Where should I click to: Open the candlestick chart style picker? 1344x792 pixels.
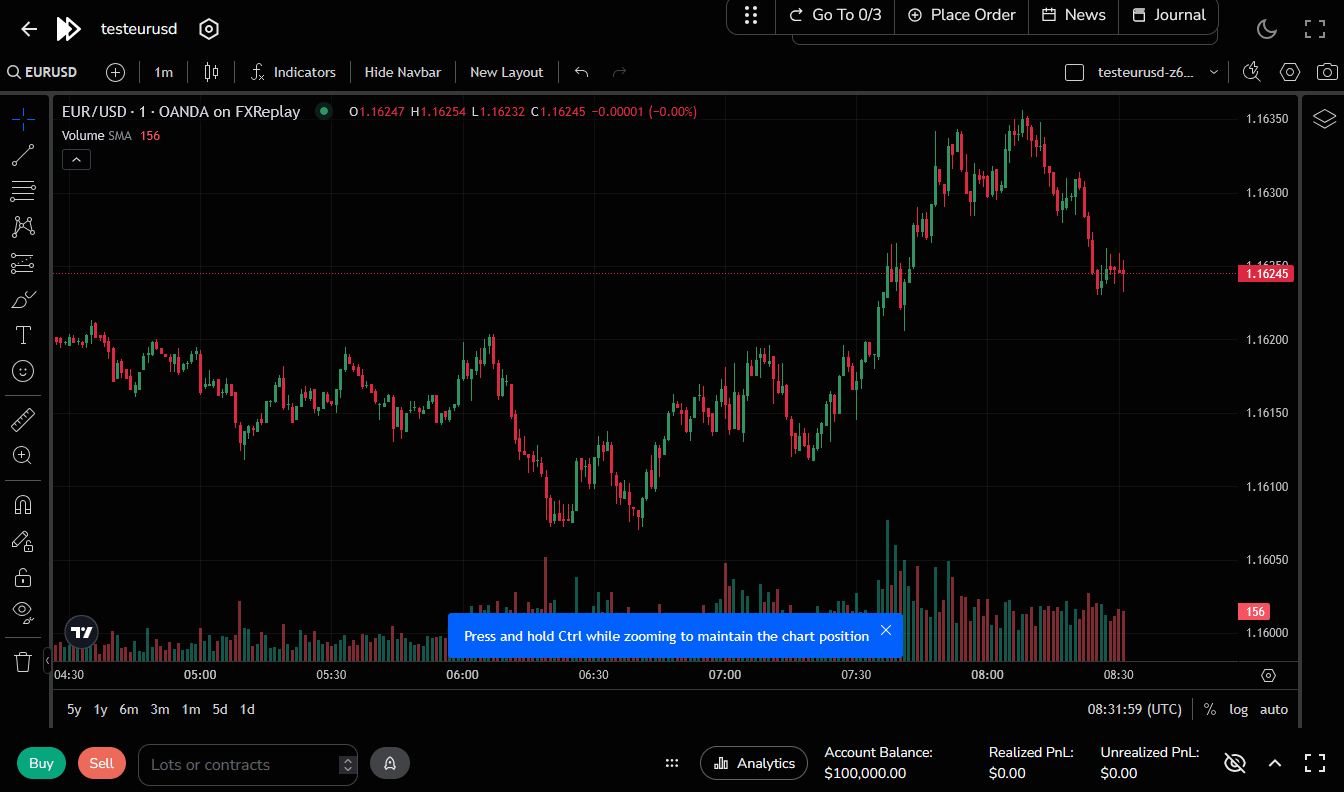coord(211,72)
